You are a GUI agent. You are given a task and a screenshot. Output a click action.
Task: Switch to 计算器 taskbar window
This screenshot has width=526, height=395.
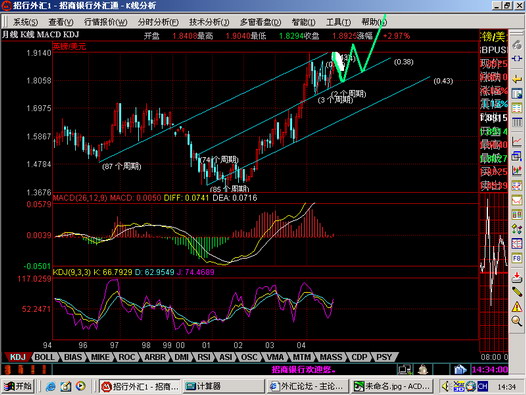(223, 387)
